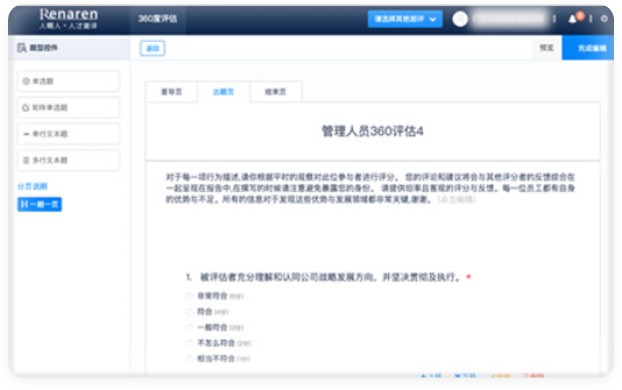Open the 请选择其他测评 dropdown
Screen dimensions: 622x390
click(405, 19)
